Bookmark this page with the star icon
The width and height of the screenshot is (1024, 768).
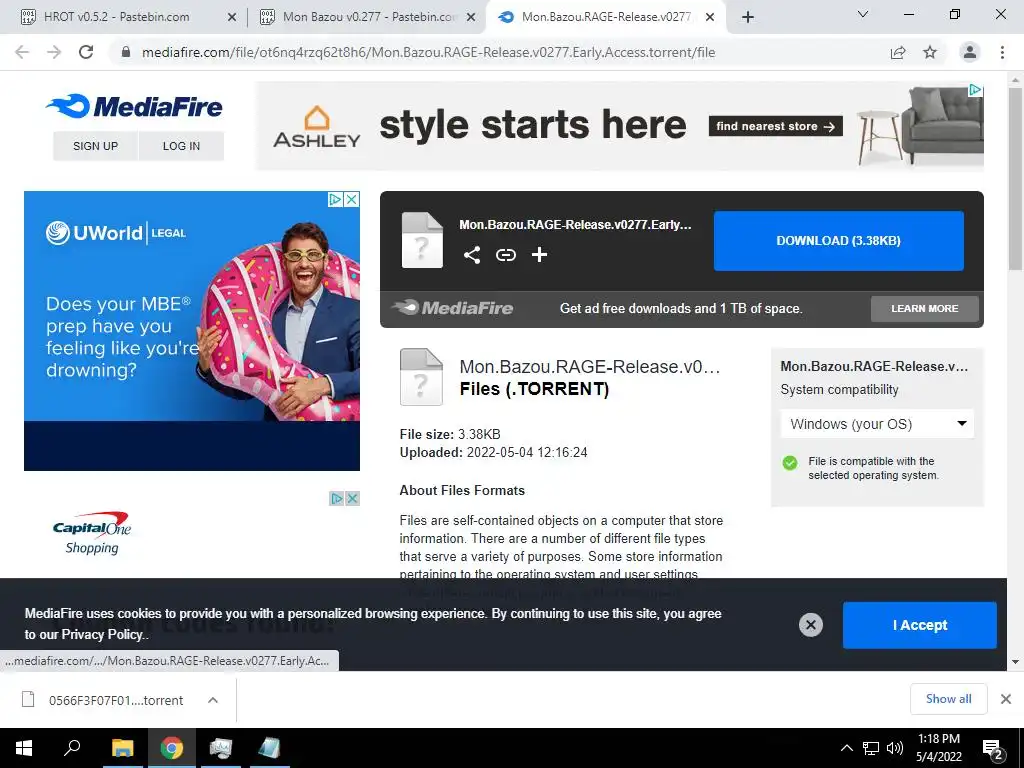(x=930, y=52)
